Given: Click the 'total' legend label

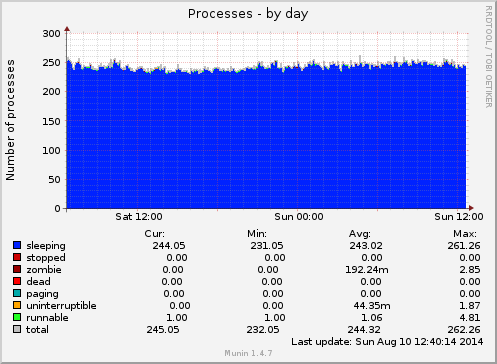Looking at the screenshot, I should (x=37, y=329).
